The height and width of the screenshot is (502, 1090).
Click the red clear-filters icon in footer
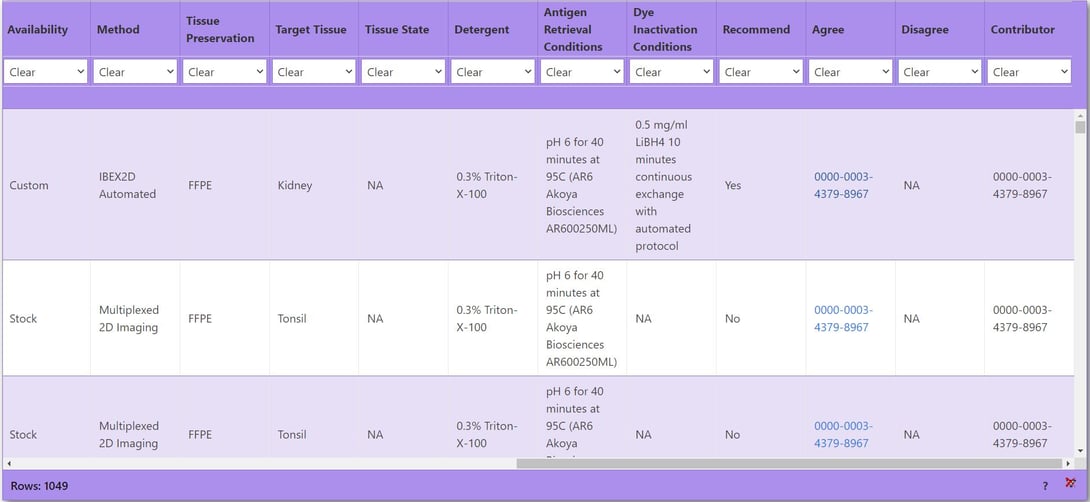click(x=1071, y=483)
